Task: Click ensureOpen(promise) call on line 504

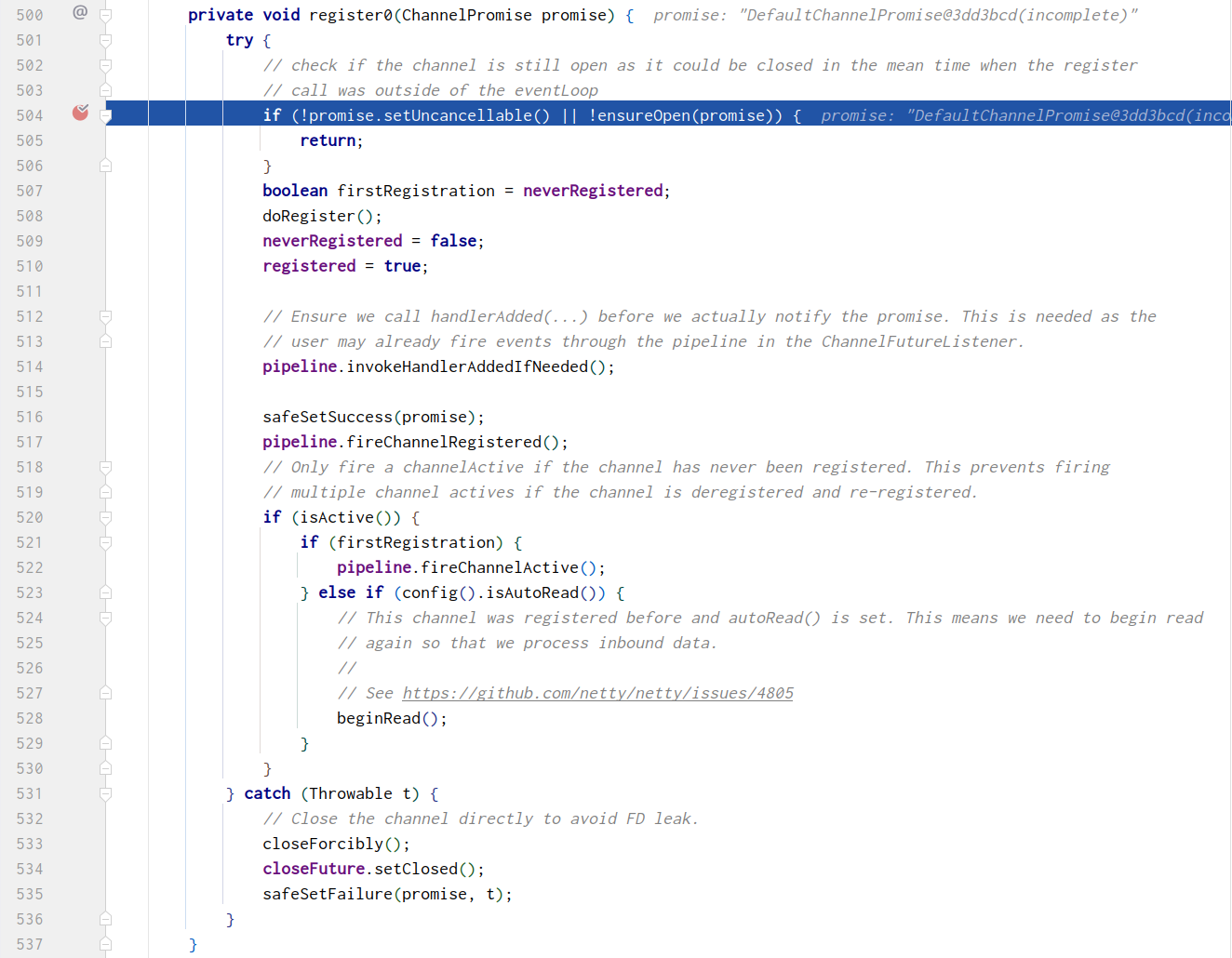Action: pos(685,115)
